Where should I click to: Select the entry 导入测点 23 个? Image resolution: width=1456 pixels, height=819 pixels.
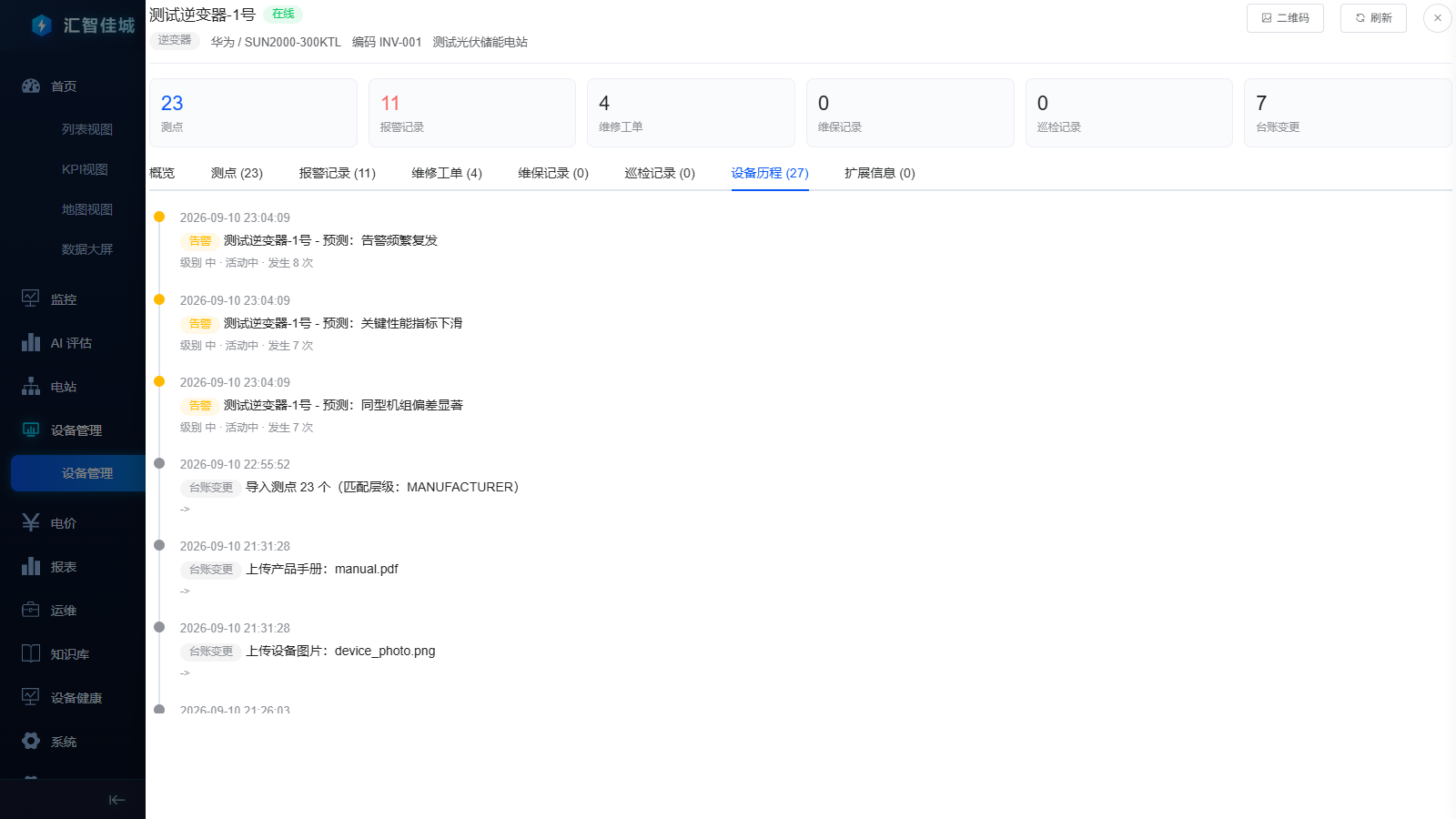click(x=382, y=487)
